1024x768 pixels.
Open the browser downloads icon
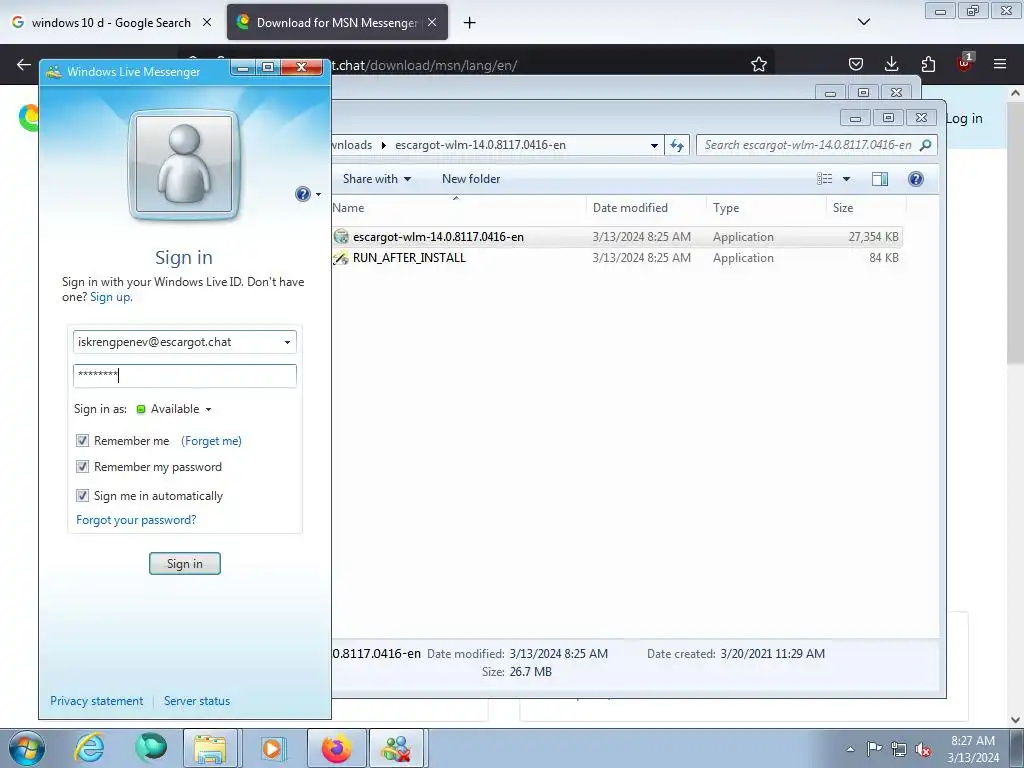point(891,64)
